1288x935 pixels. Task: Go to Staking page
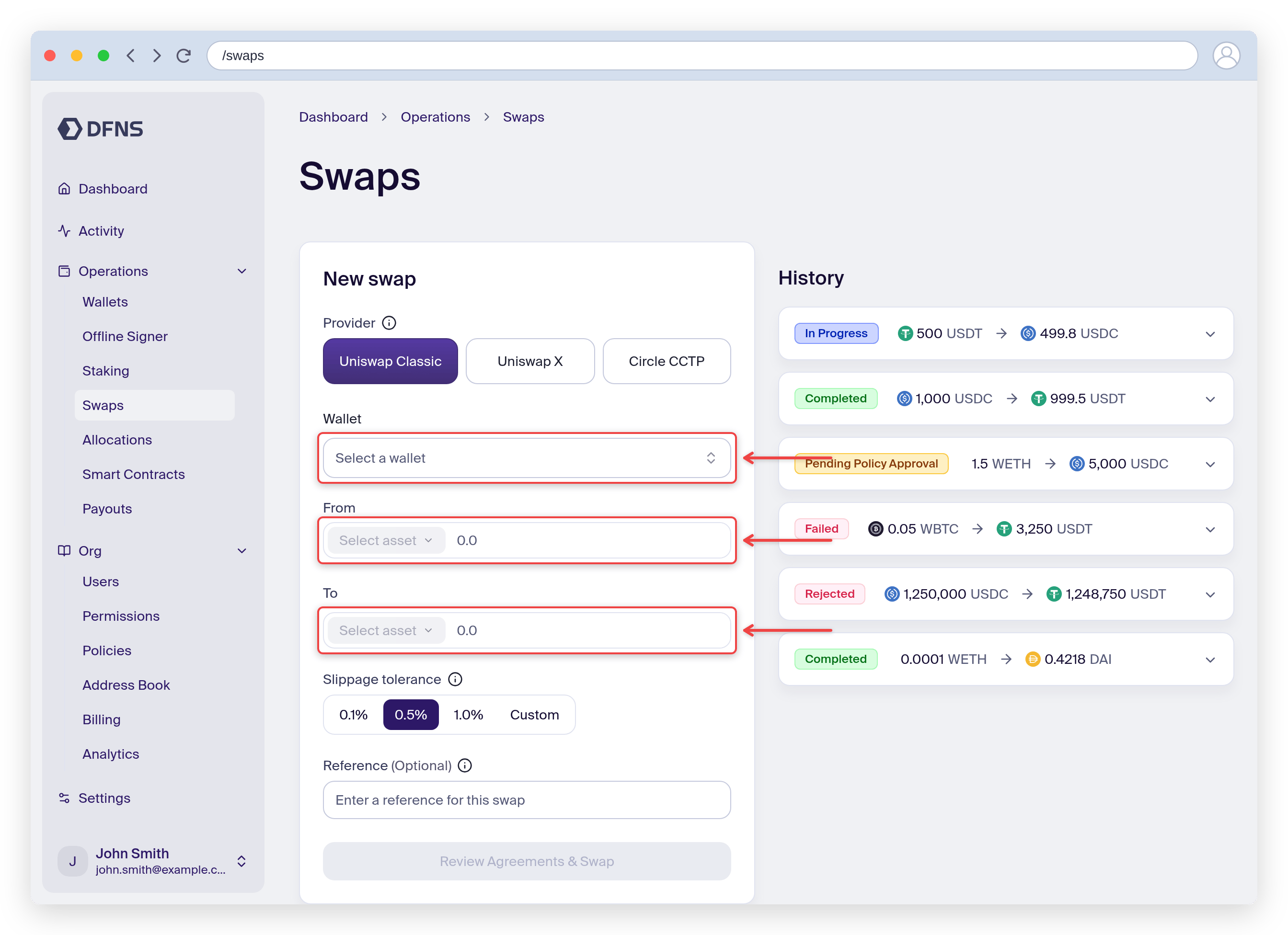click(x=105, y=371)
